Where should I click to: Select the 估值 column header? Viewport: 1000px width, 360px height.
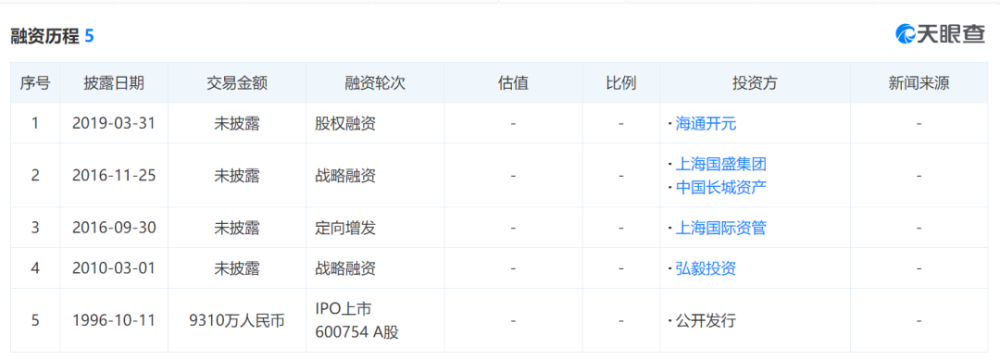pyautogui.click(x=513, y=83)
